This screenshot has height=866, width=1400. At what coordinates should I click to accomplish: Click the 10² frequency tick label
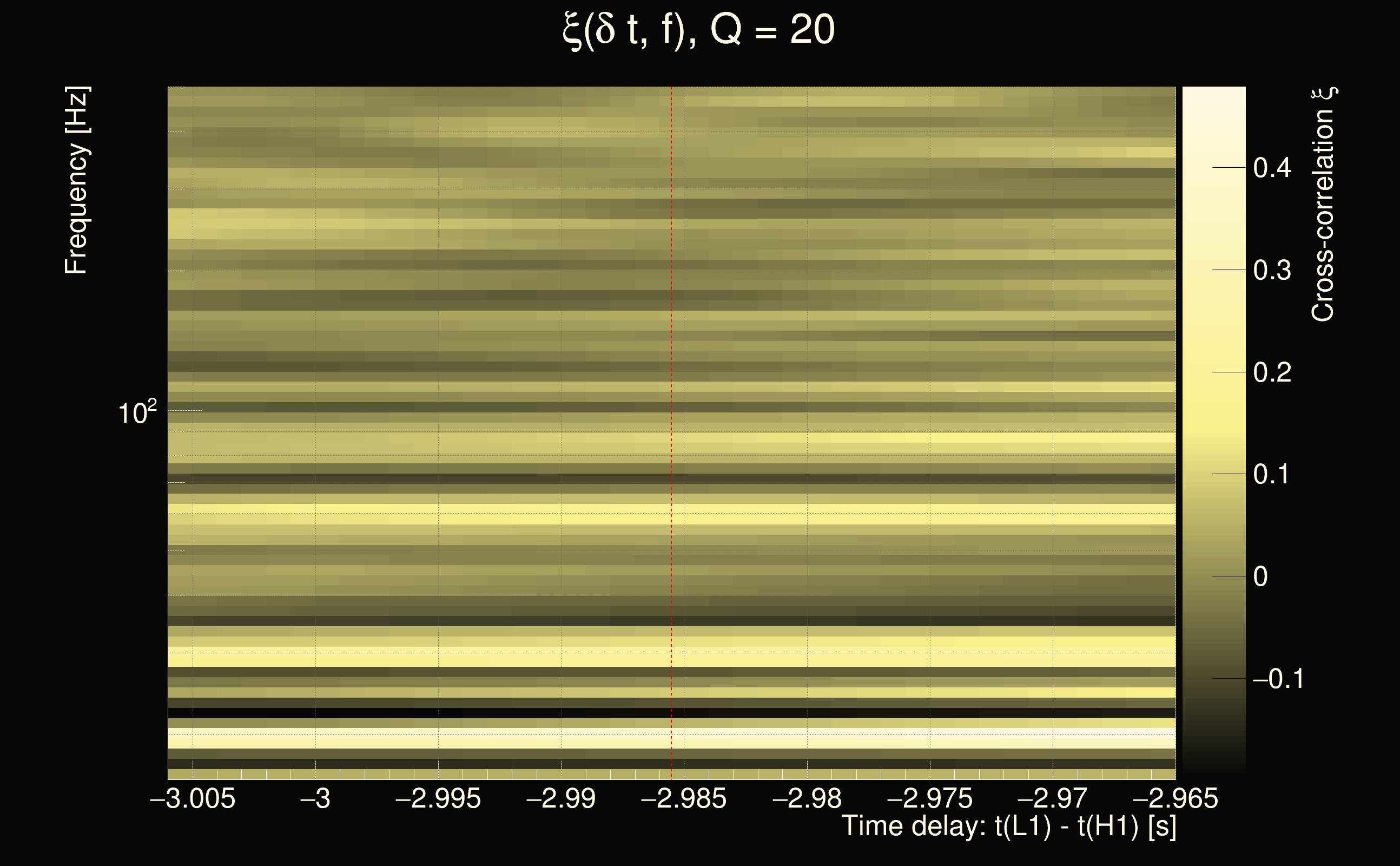137,412
